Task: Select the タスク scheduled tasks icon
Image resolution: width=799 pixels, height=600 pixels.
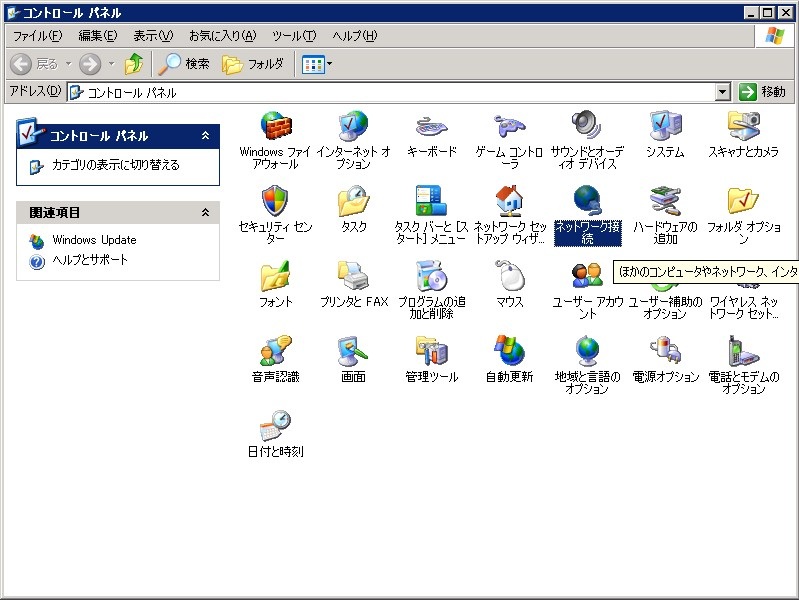Action: coord(353,201)
